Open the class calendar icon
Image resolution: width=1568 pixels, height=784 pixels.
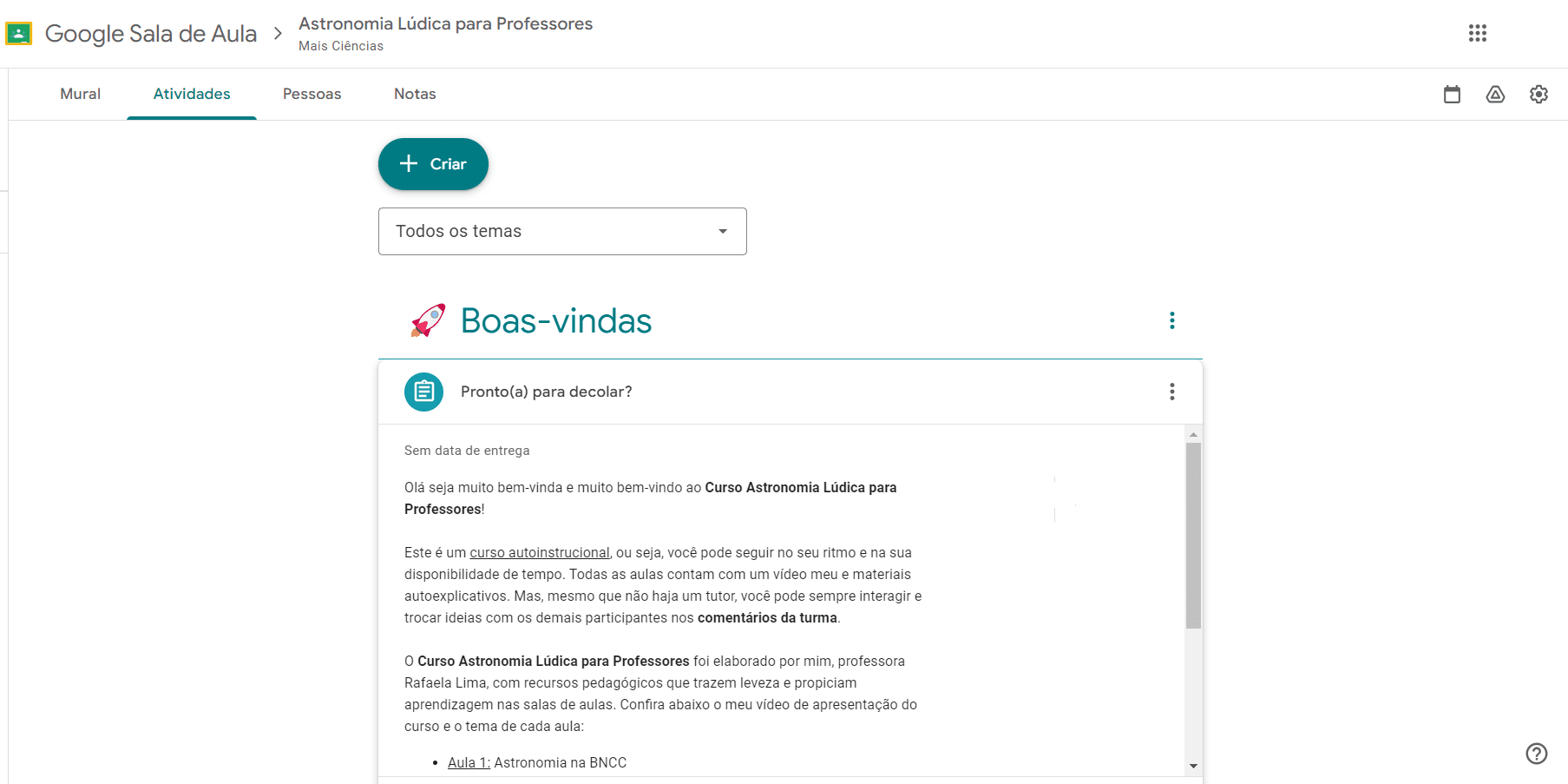point(1452,94)
